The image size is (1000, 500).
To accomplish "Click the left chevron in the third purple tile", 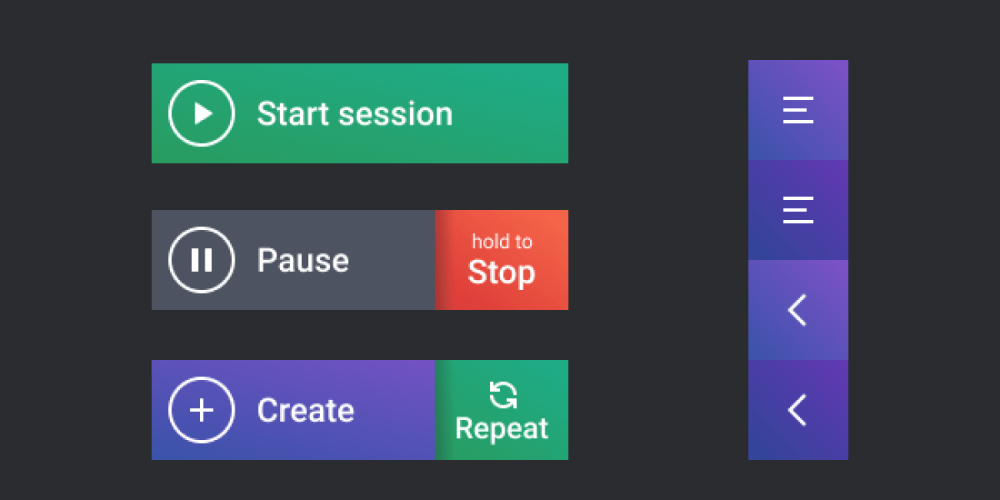I will pyautogui.click(x=797, y=310).
